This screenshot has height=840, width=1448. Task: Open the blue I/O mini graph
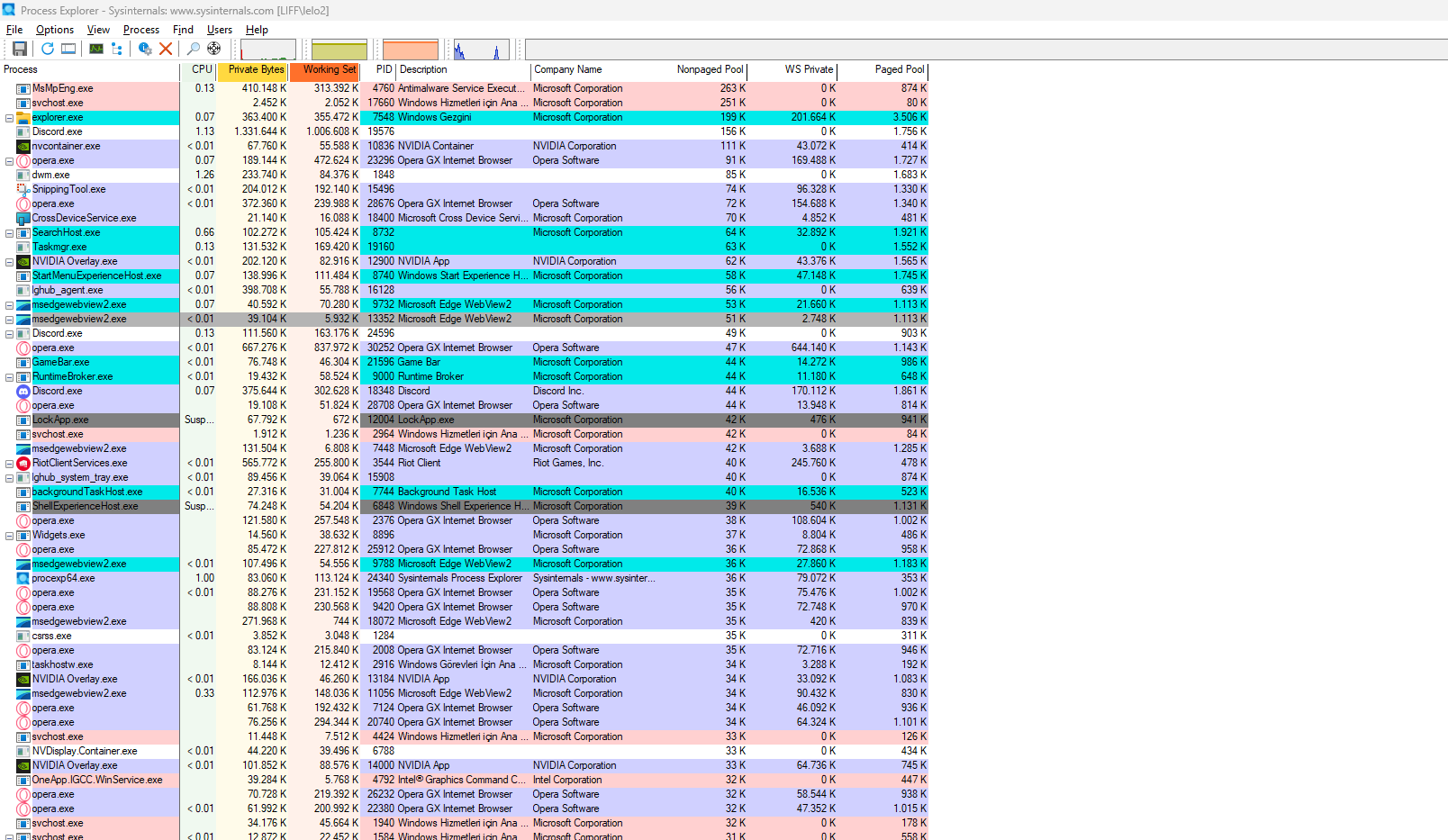tap(482, 50)
